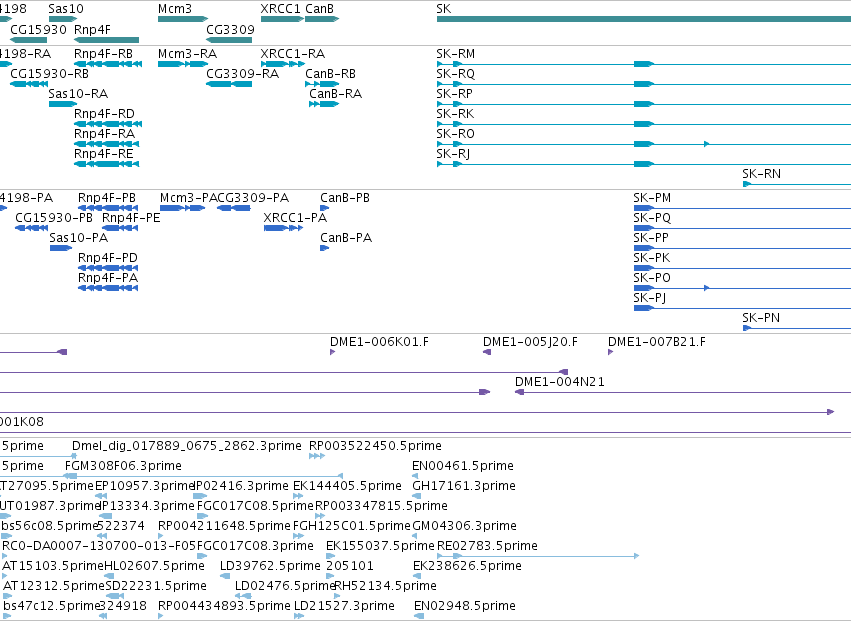Select the CG15930-PB protein label
Viewport: 851px width, 621px height.
tap(54, 218)
